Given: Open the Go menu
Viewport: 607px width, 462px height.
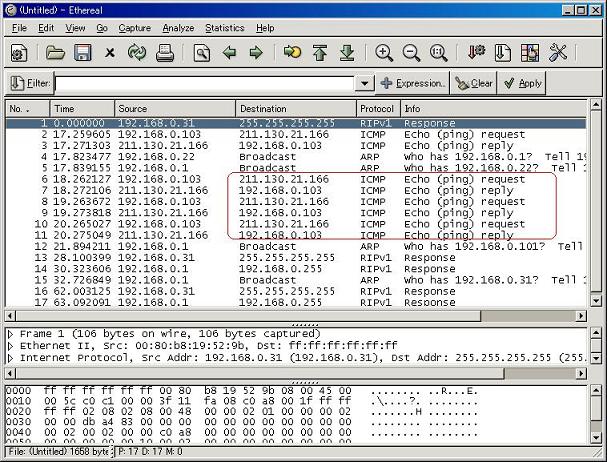Looking at the screenshot, I should 102,28.
